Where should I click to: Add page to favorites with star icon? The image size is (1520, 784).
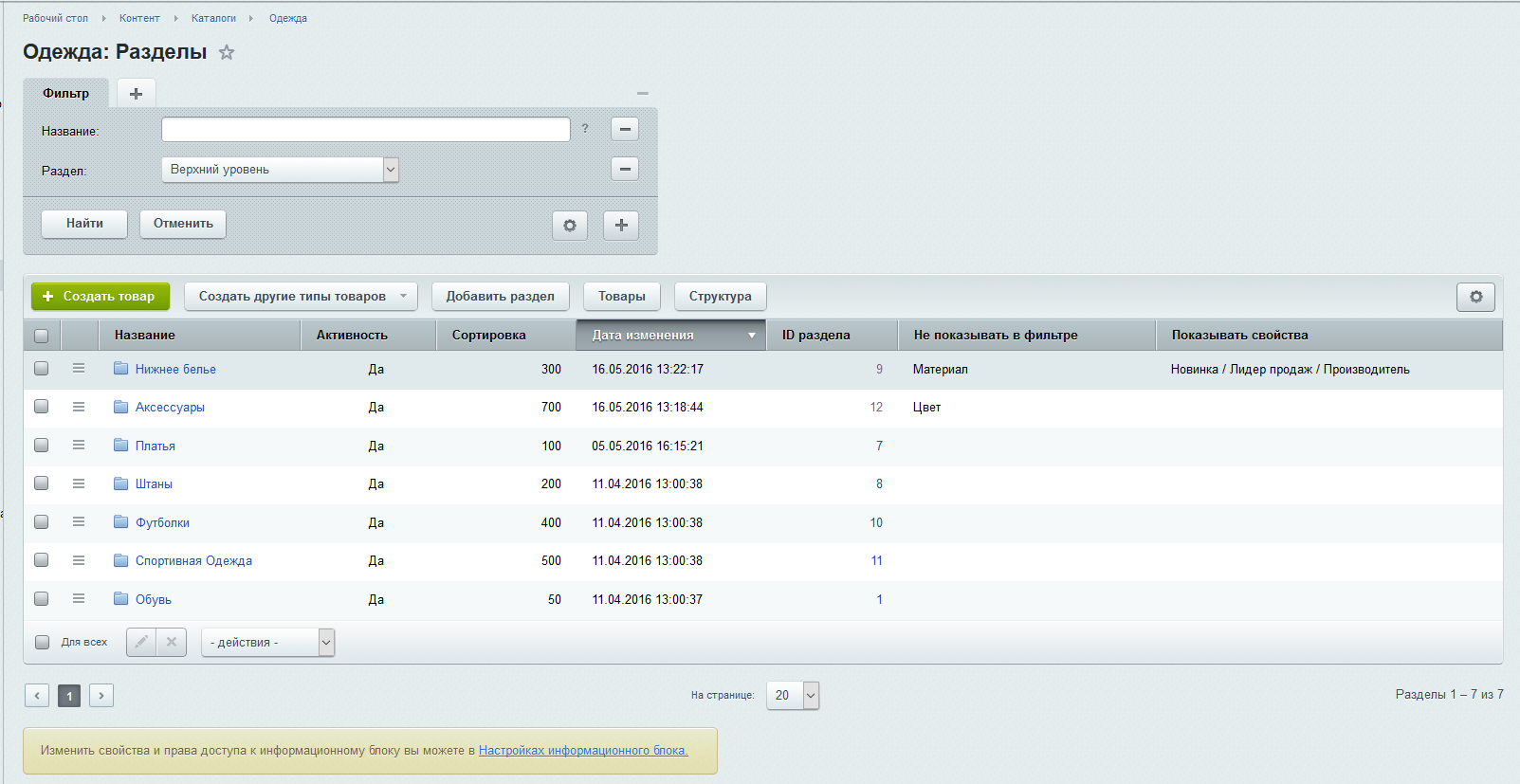[227, 53]
